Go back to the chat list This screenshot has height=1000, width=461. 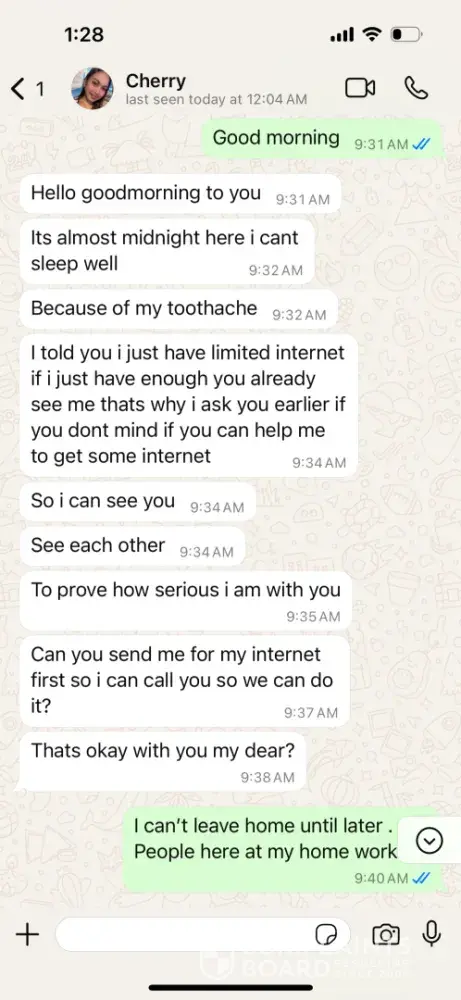27,89
